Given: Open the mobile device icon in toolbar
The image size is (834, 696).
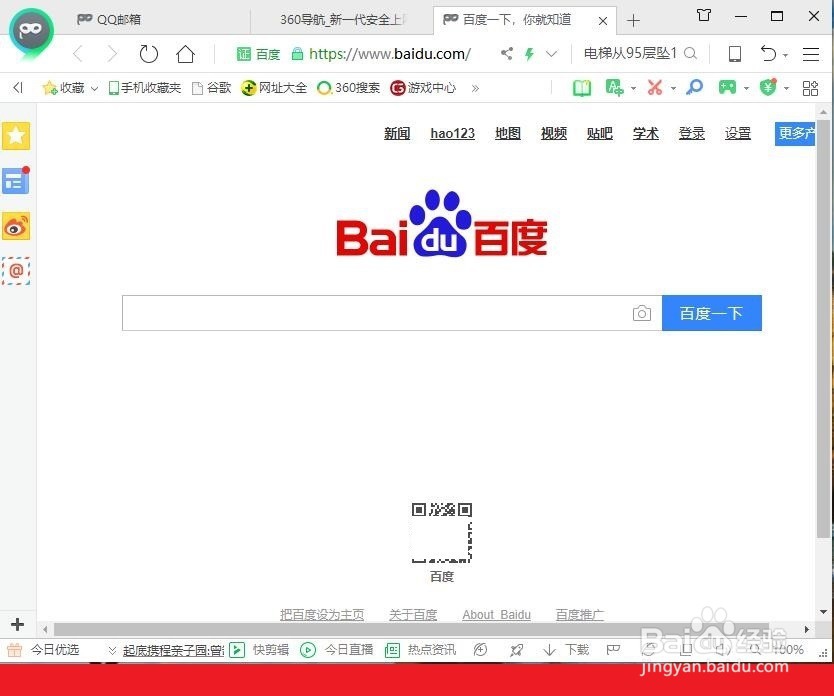Looking at the screenshot, I should (735, 54).
